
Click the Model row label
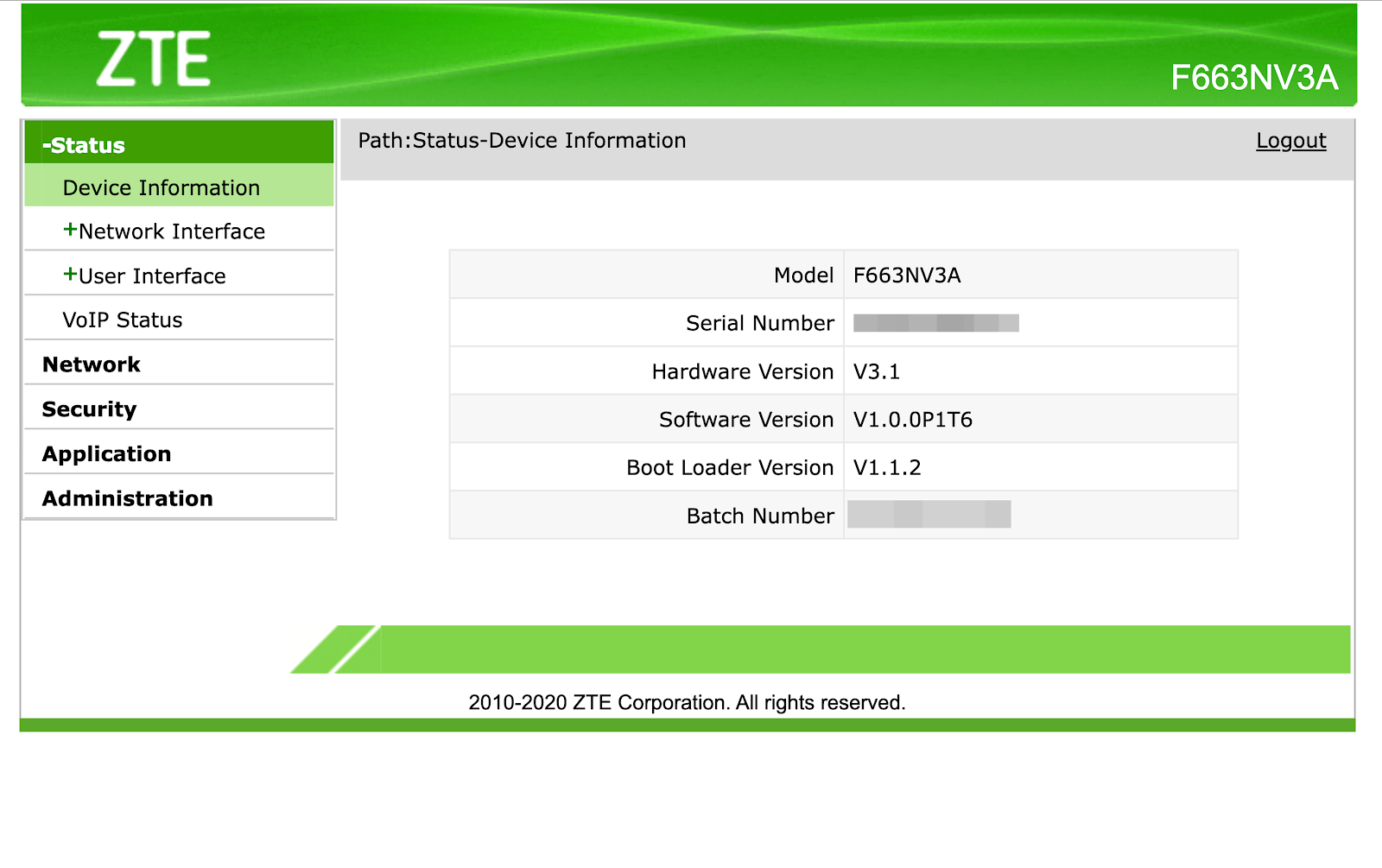[803, 276]
